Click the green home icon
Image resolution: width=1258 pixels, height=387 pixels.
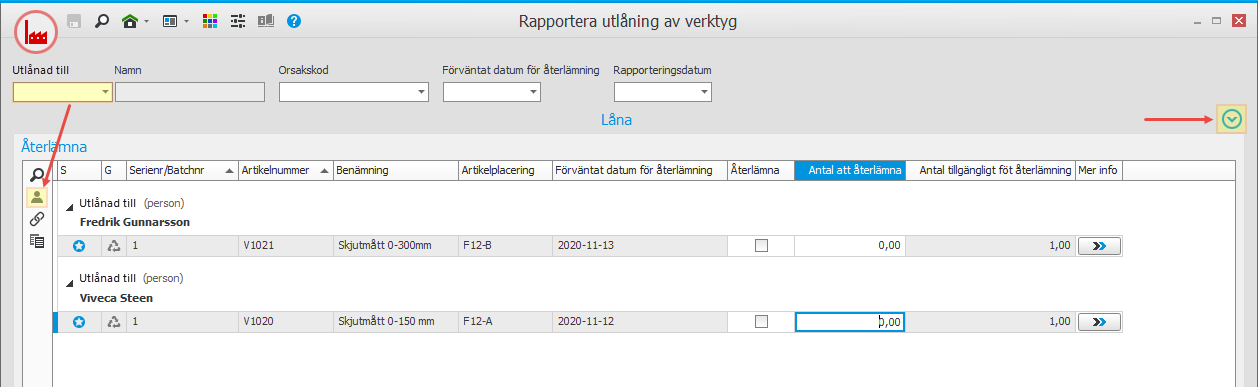(129, 20)
